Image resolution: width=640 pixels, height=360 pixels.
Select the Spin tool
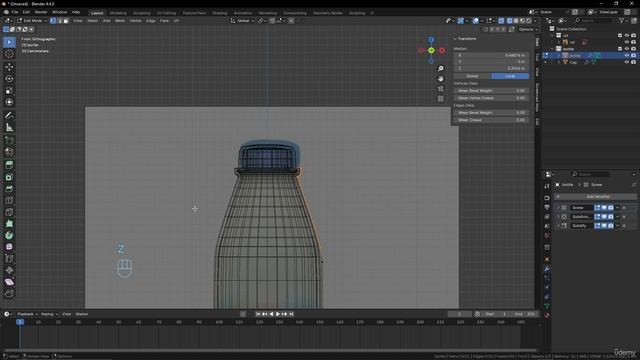(x=9, y=236)
